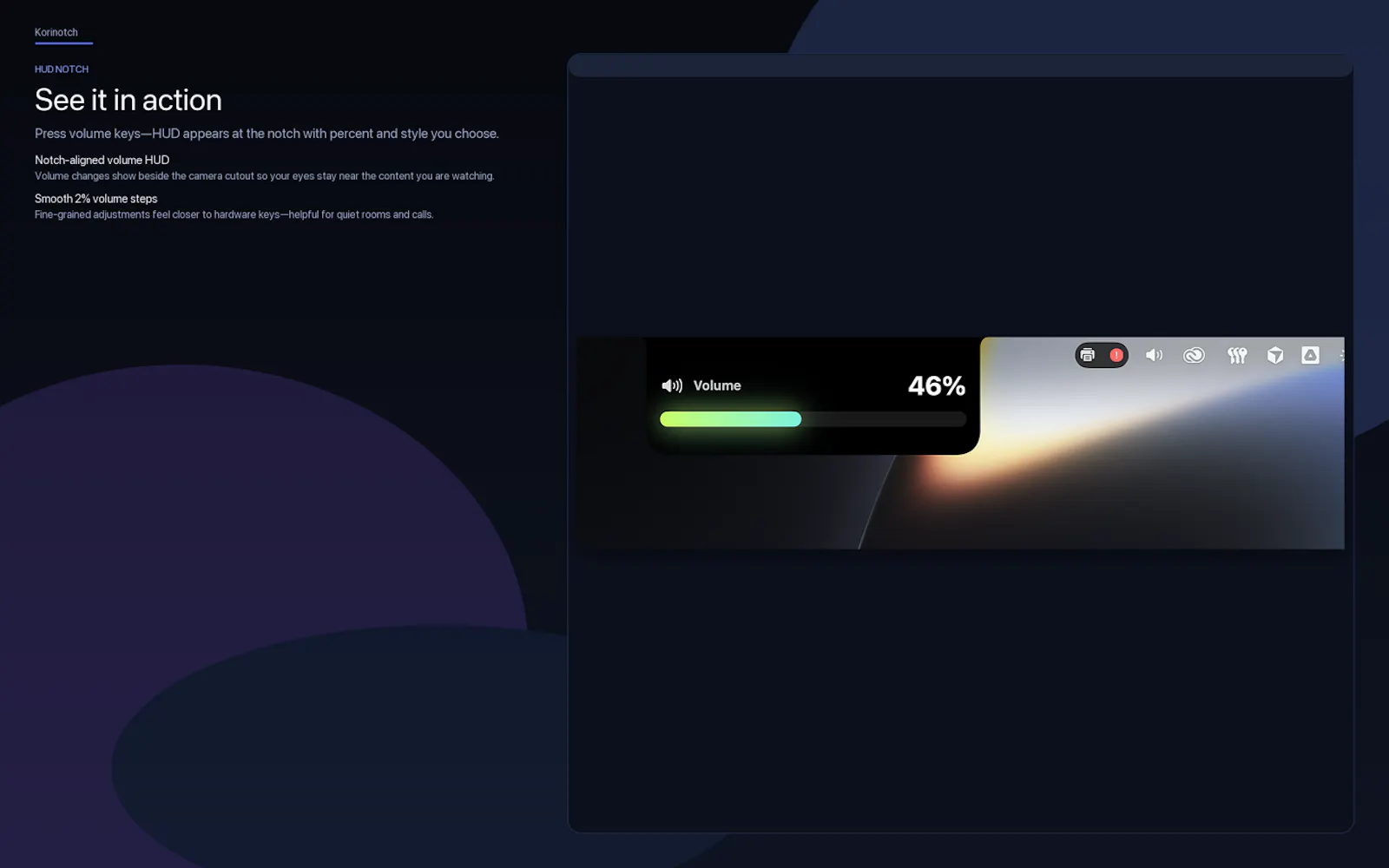Click the 'See it in action' heading
This screenshot has width=1389, height=868.
128,100
